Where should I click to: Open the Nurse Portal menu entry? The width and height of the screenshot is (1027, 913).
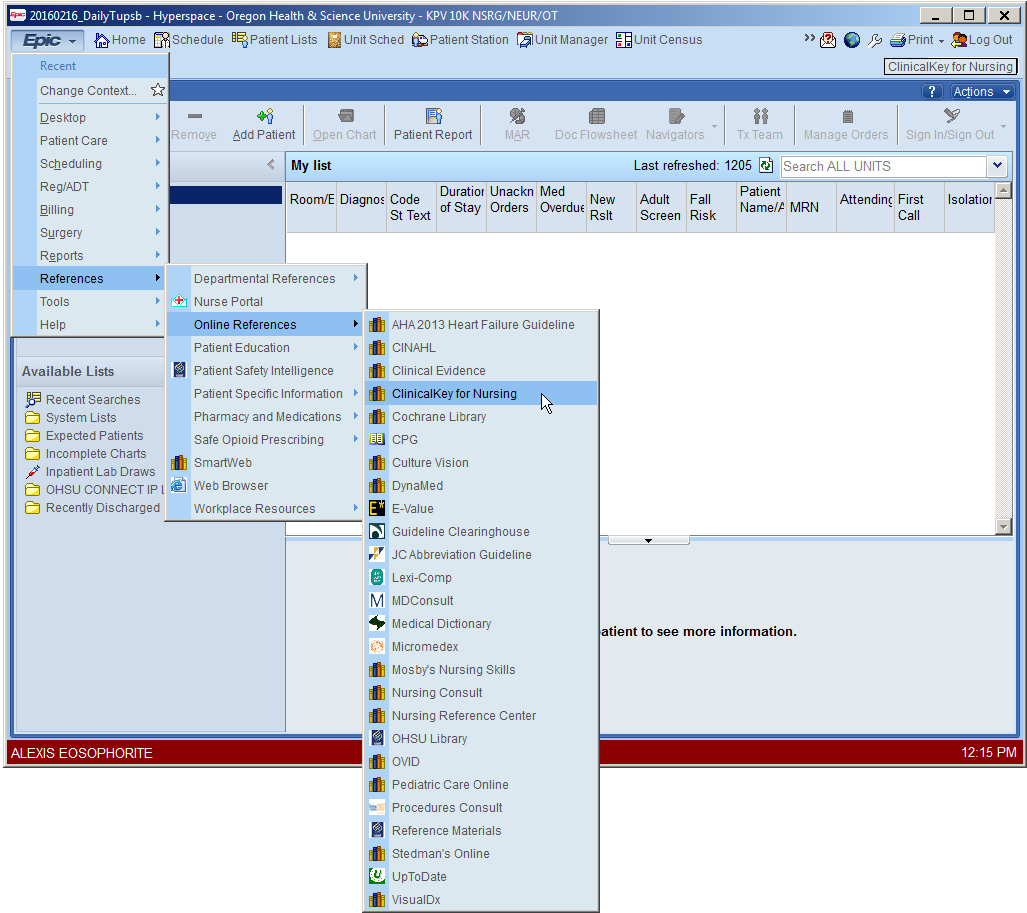pos(265,301)
